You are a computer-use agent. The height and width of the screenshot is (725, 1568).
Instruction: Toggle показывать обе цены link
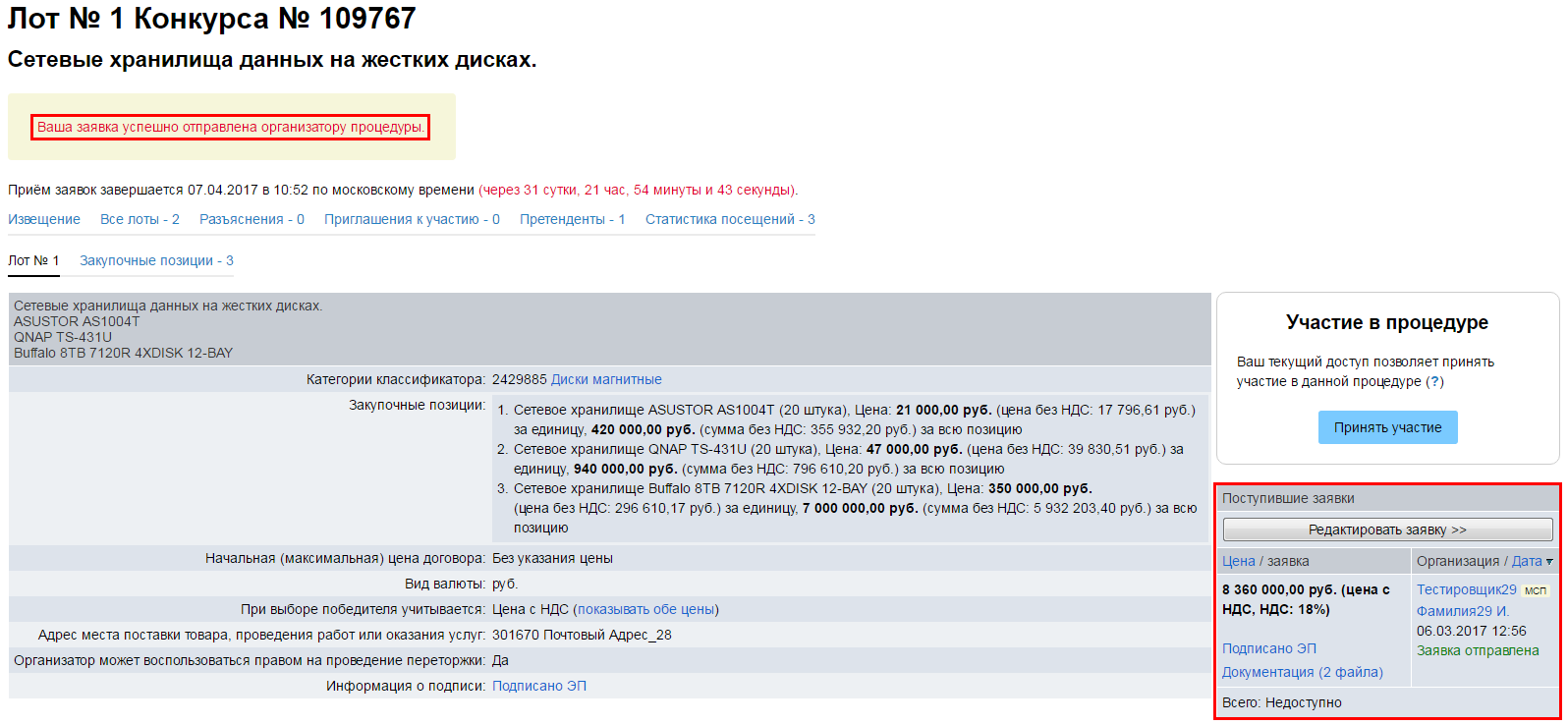[645, 609]
